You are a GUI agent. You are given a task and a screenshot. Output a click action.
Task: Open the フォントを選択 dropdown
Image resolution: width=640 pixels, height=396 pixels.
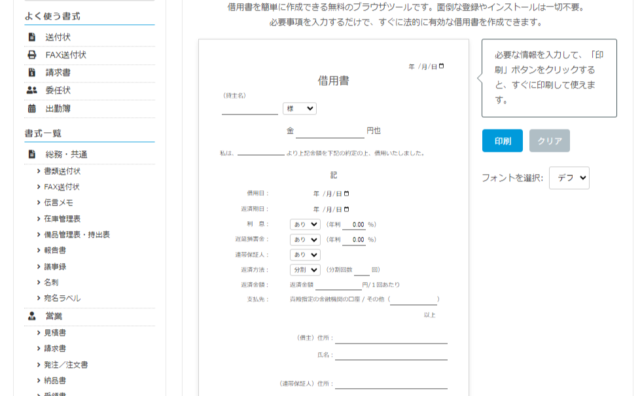[569, 178]
